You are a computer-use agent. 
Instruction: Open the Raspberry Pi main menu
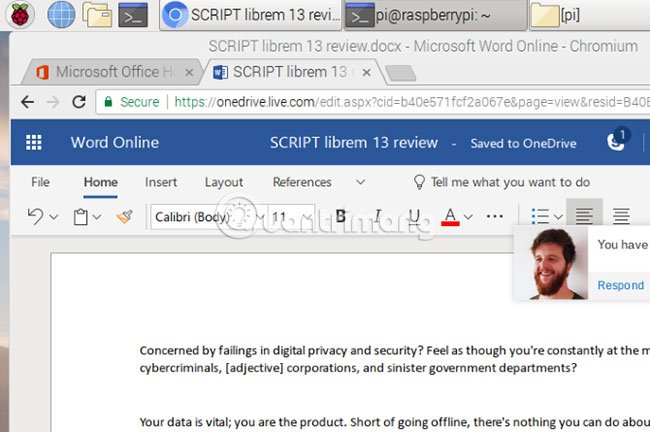(19, 15)
